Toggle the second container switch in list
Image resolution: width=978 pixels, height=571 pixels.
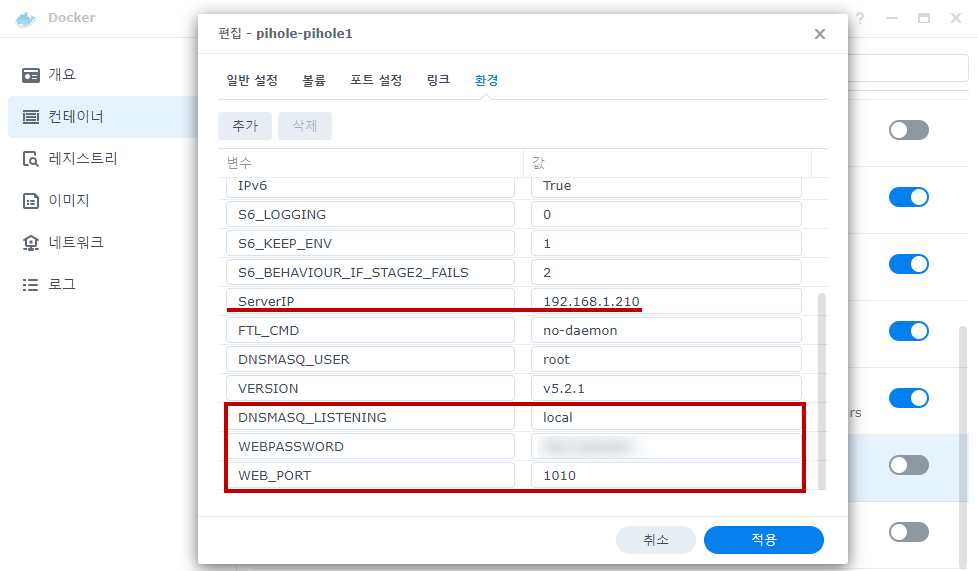(x=909, y=197)
